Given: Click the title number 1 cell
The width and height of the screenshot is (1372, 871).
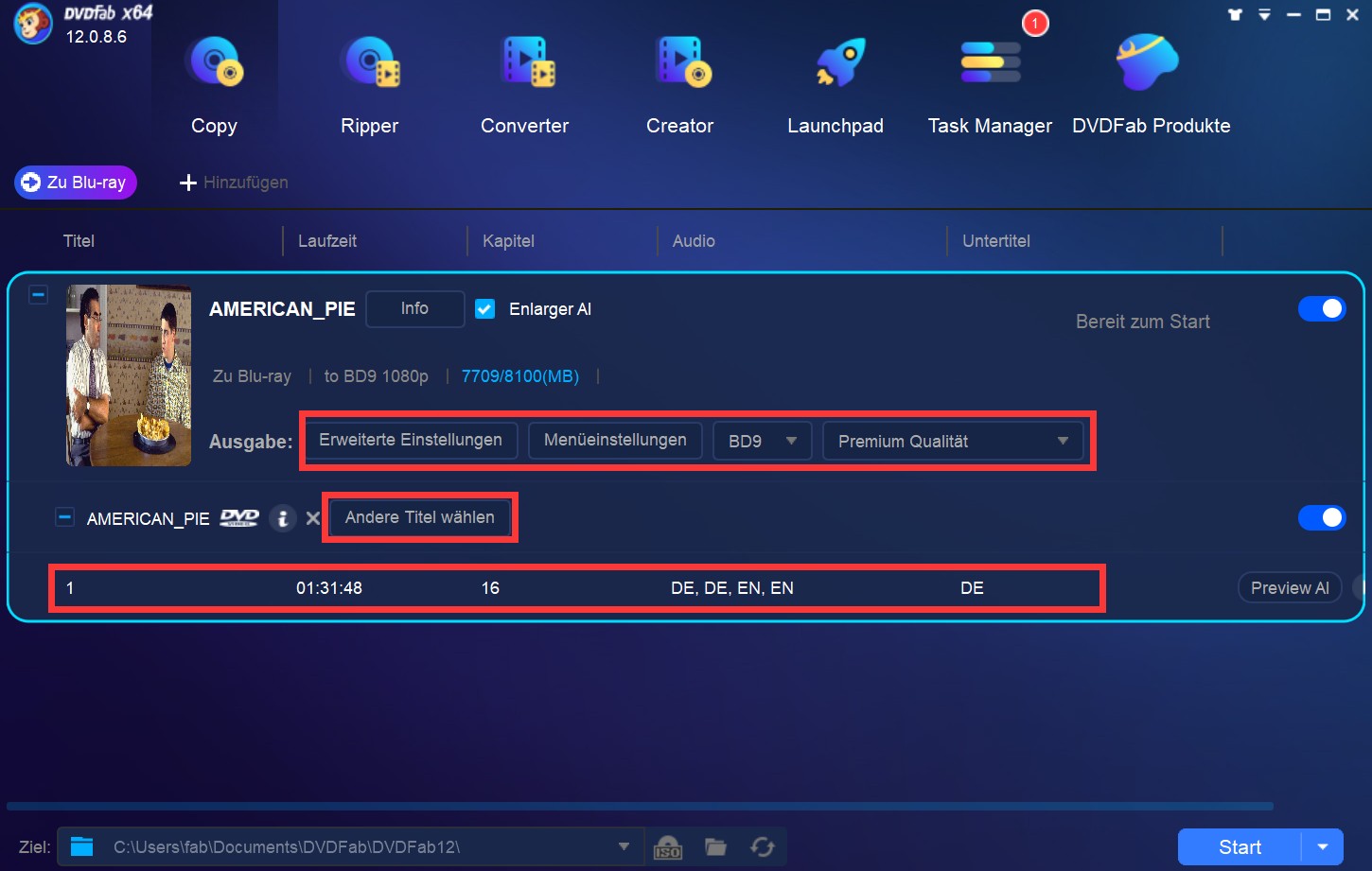Looking at the screenshot, I should 70,588.
